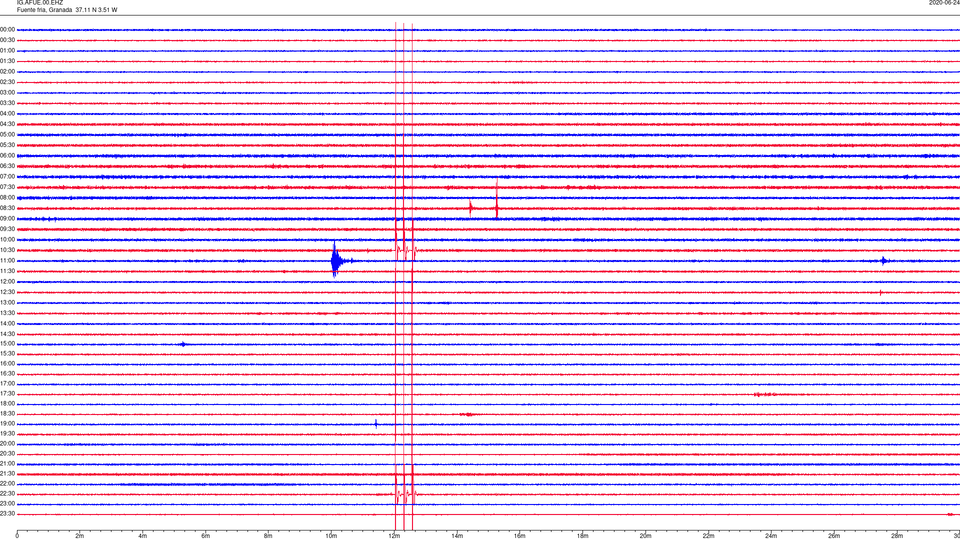Image resolution: width=960 pixels, height=540 pixels.
Task: Click the 6m tick label on time axis
Action: point(206,536)
